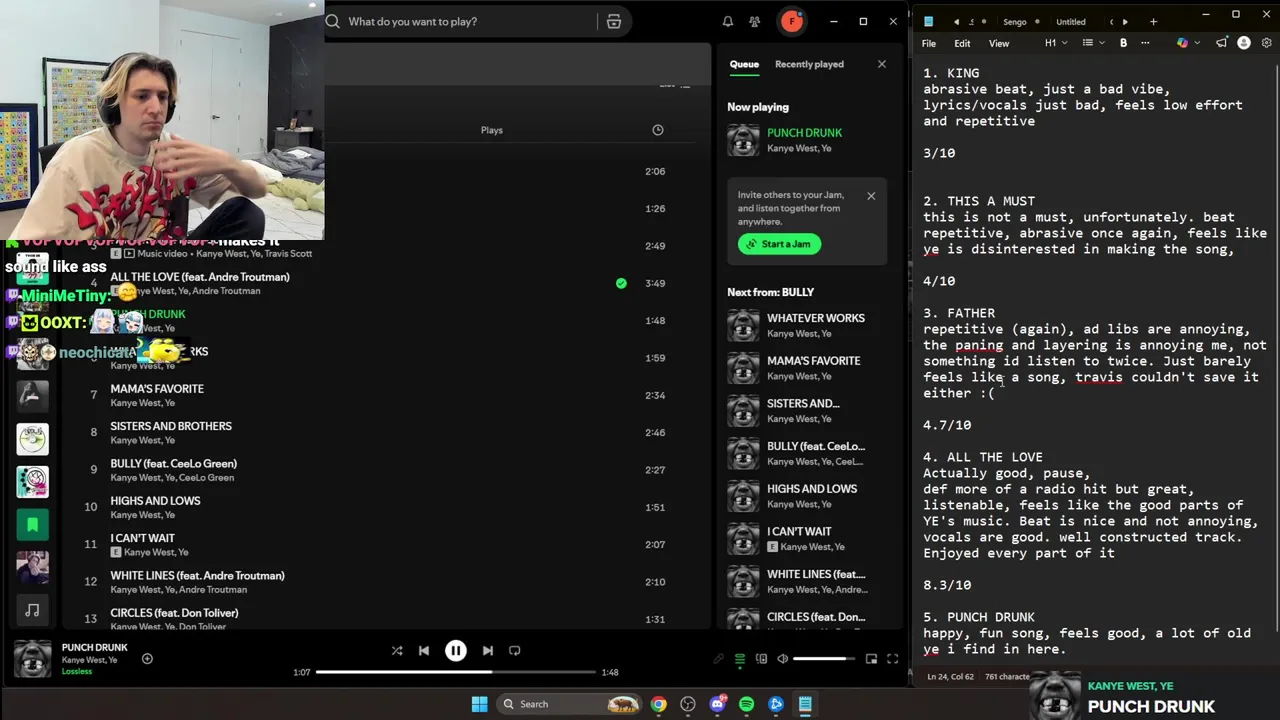This screenshot has width=1280, height=720.
Task: Open music note playlist in sidebar
Action: click(x=32, y=609)
